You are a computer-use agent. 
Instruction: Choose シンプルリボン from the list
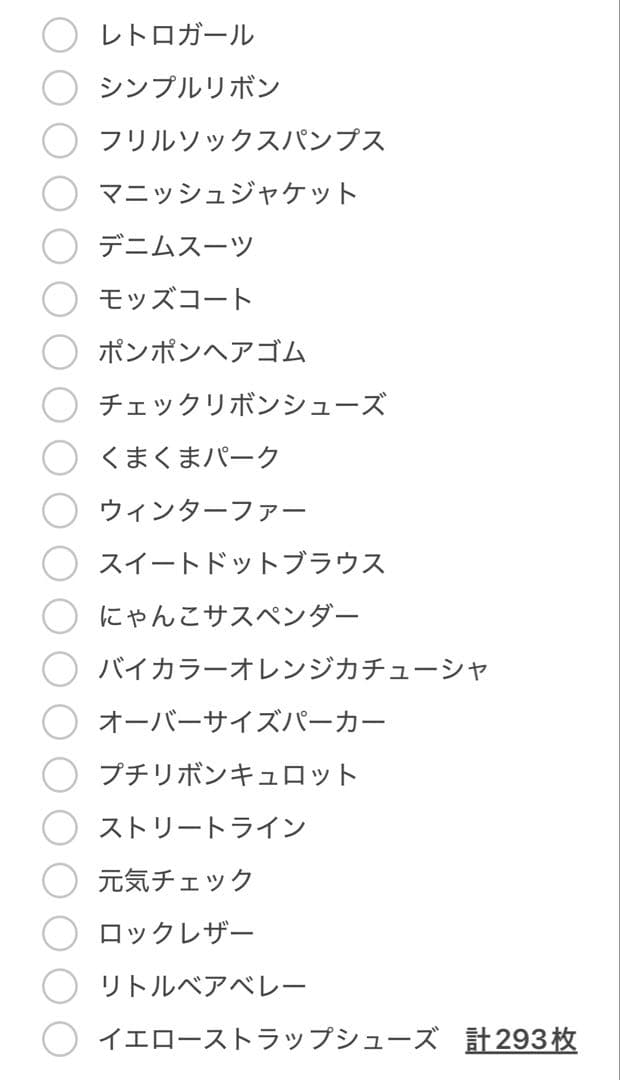coord(58,88)
